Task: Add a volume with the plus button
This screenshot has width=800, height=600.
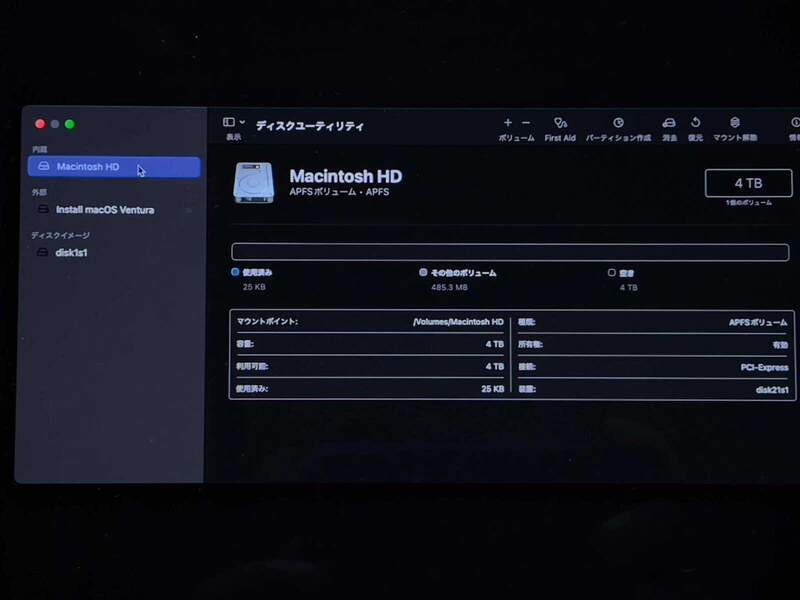Action: 508,122
